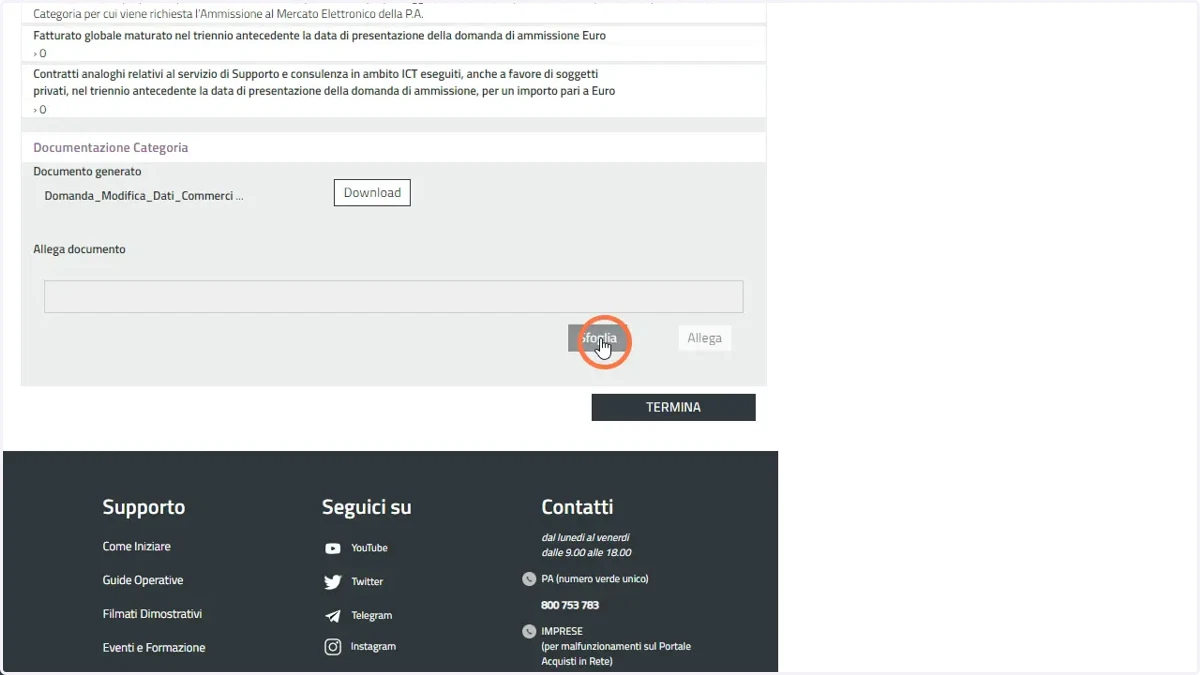
Task: Click the Allega documento label
Action: pos(79,249)
